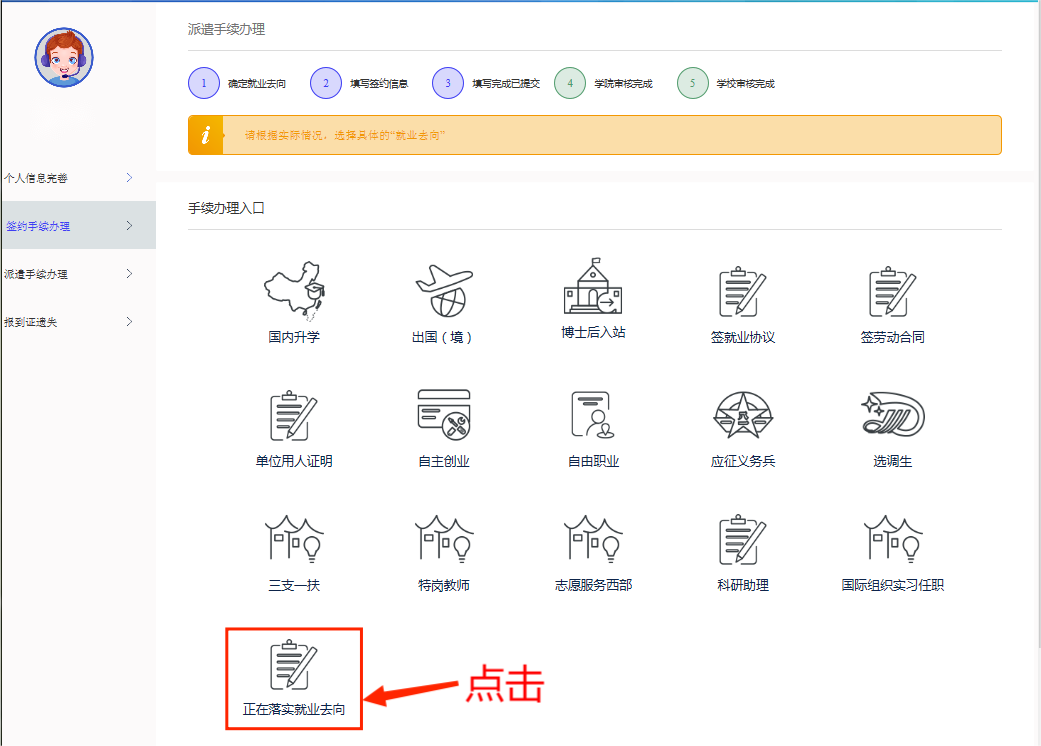Expand the 报到证遗失 arrow in sidebar
The image size is (1041, 746).
[x=129, y=321]
